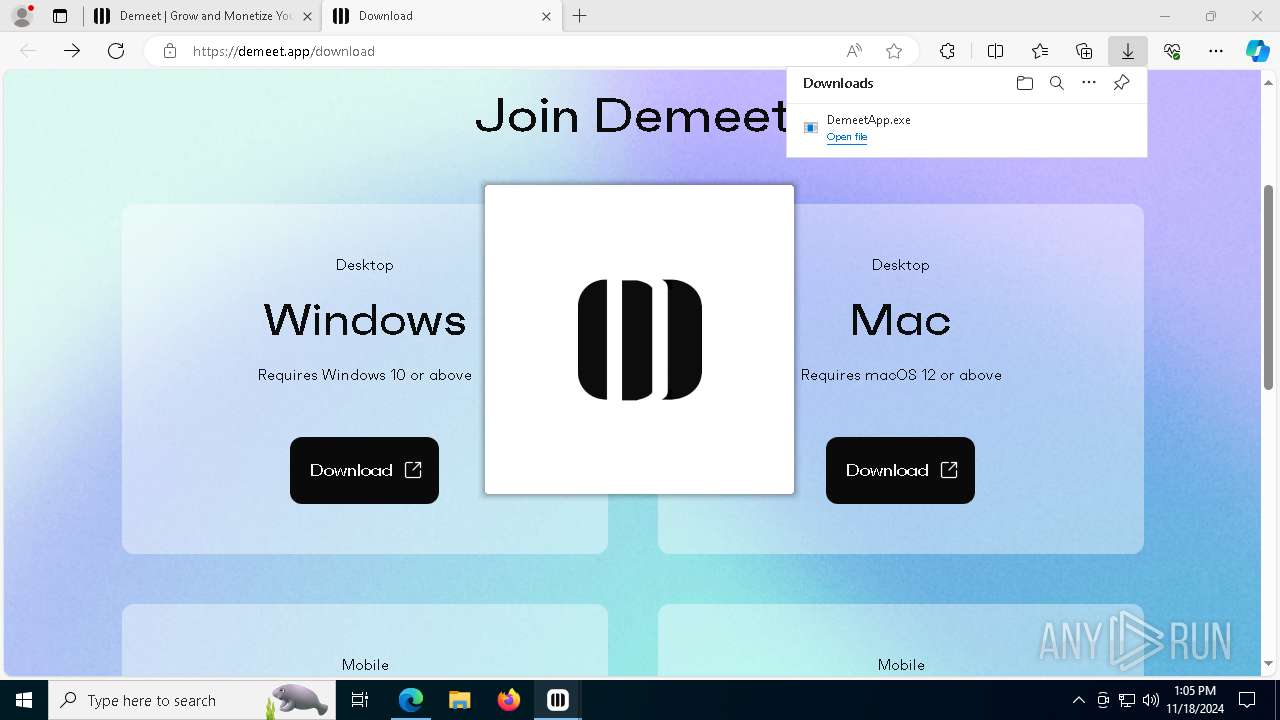Select the DemeetApp.exe download entry
The image size is (1280, 720).
[x=967, y=128]
